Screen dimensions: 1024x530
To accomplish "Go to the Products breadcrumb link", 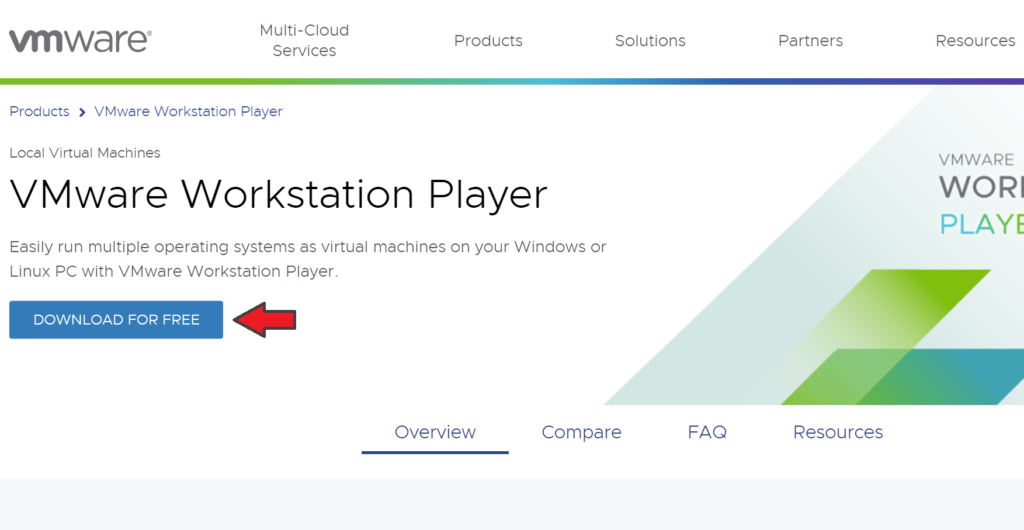I will (x=39, y=112).
